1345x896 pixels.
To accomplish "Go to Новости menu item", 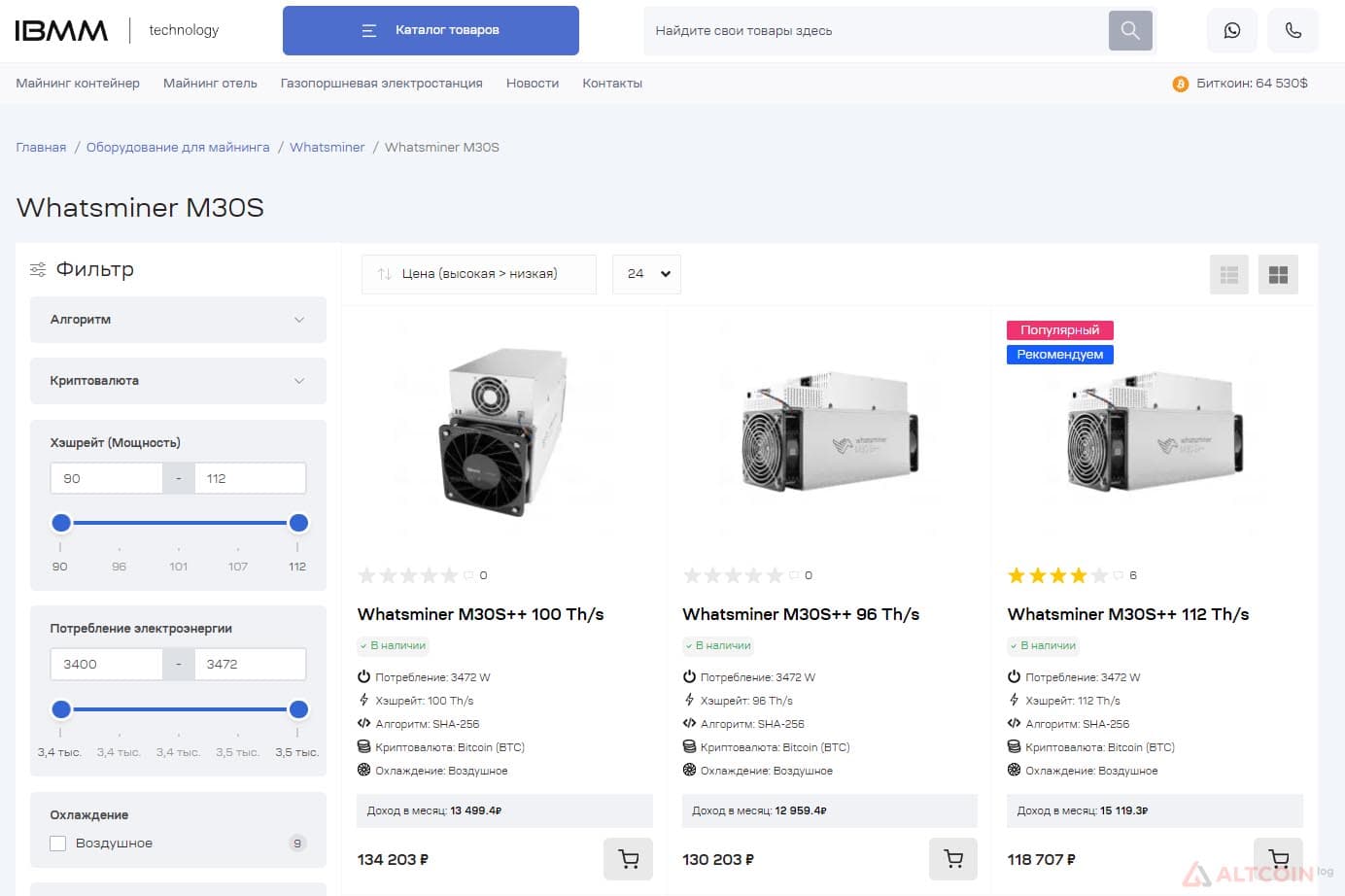I will pos(533,84).
